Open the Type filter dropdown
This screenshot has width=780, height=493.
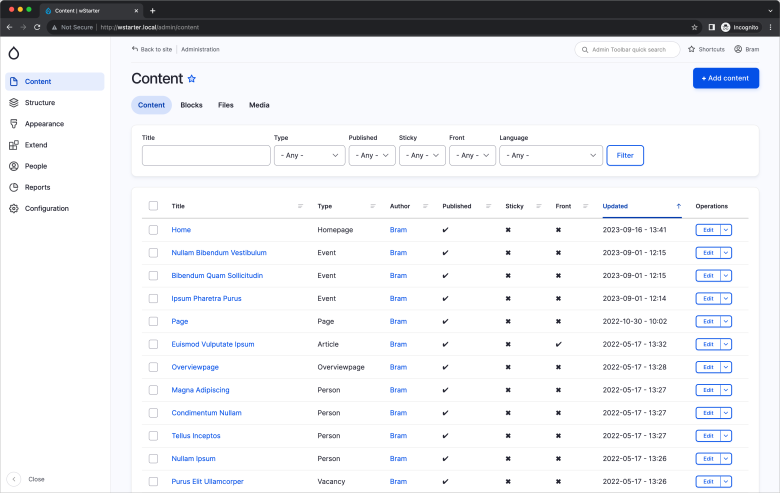click(x=309, y=155)
